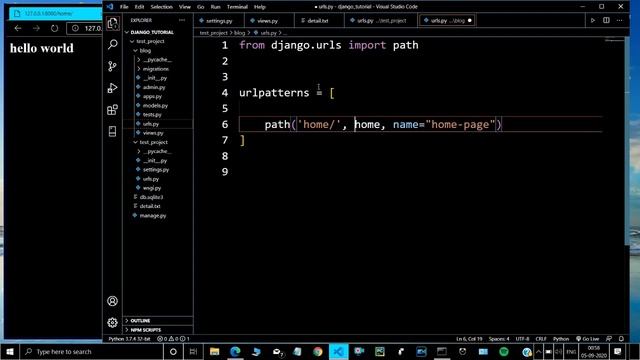Open the File menu

[124, 7]
